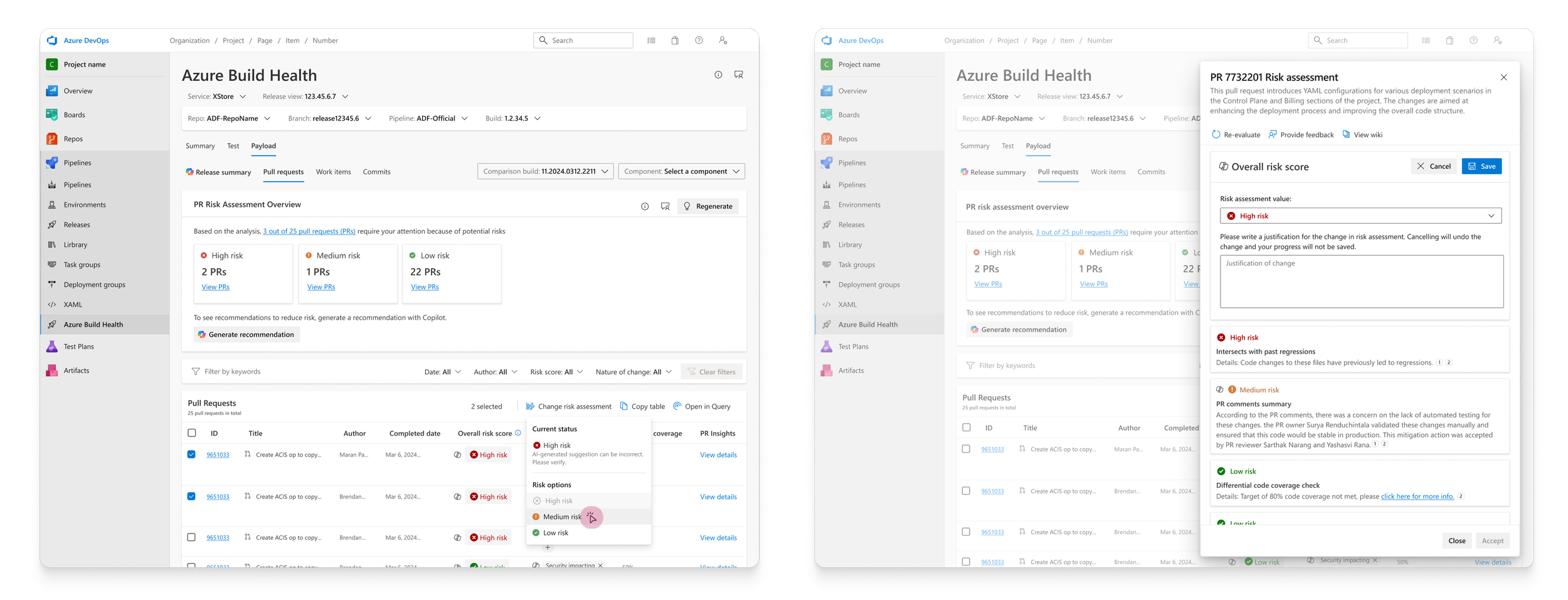
Task: Close the PR 7732201 Risk assessment panel
Action: [x=1503, y=77]
